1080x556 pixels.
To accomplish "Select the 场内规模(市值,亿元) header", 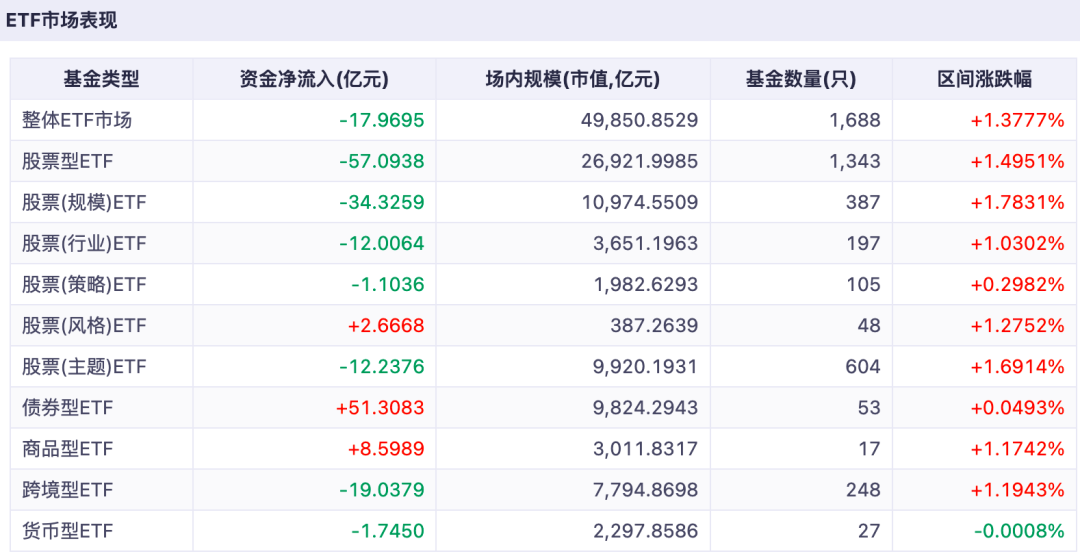I will 572,79.
